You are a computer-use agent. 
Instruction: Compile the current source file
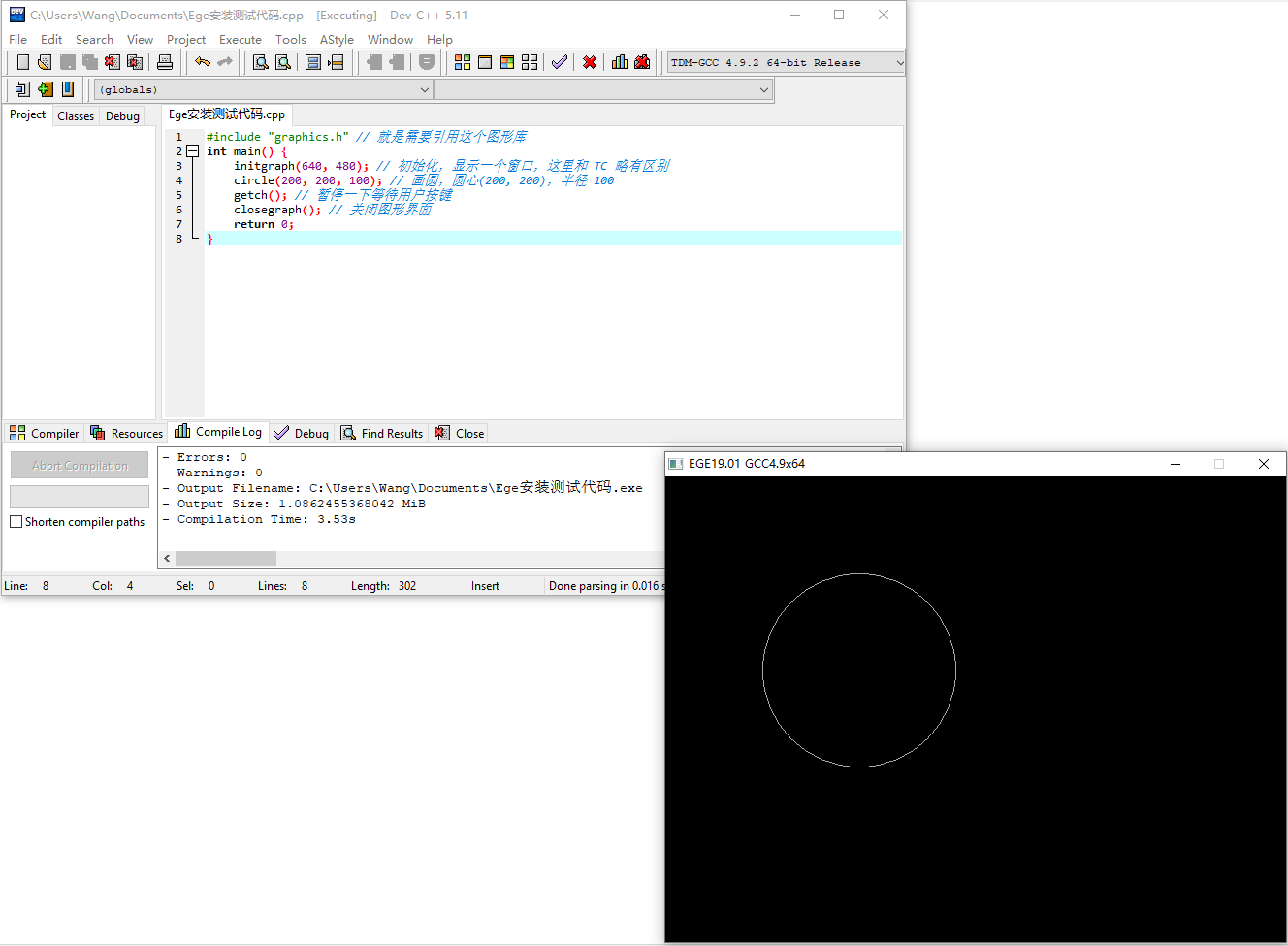click(462, 61)
